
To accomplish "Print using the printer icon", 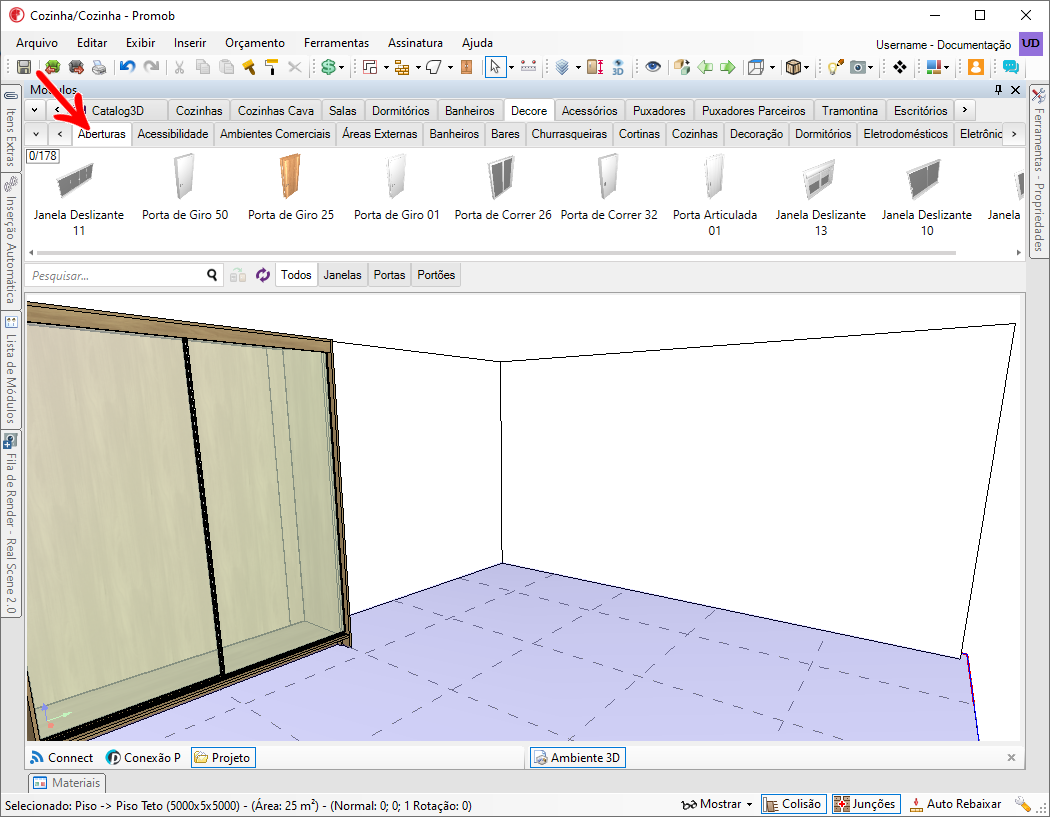I will click(99, 67).
